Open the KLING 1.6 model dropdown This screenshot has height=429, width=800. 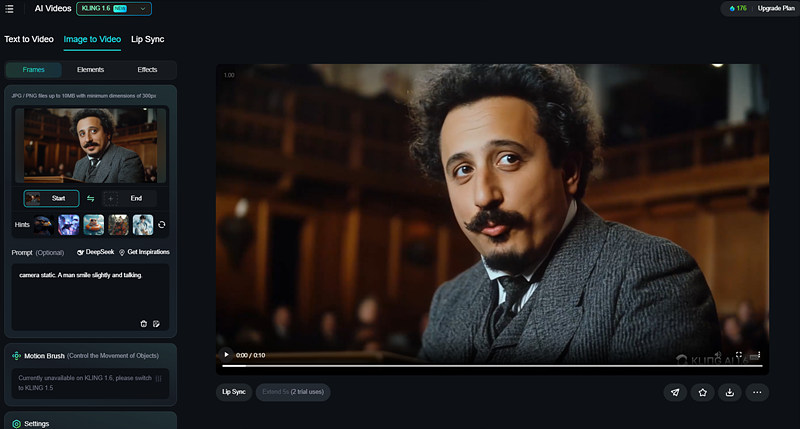[114, 9]
